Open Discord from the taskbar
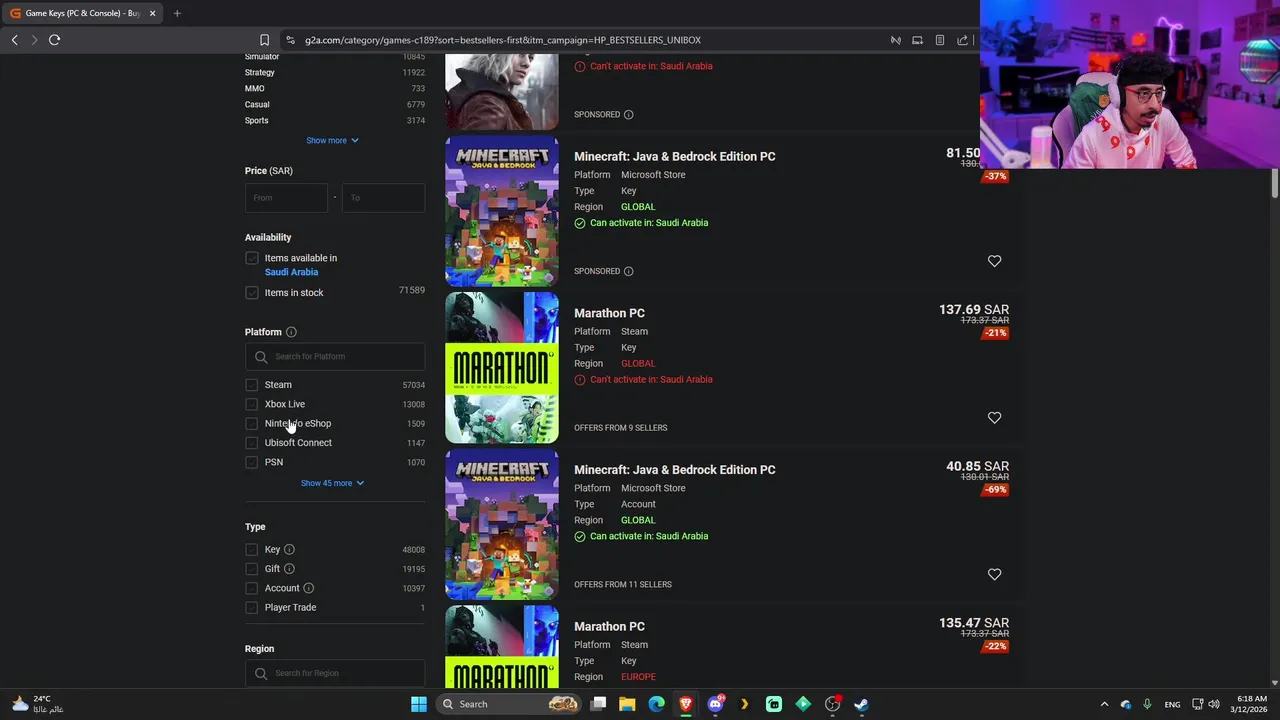 tap(715, 704)
